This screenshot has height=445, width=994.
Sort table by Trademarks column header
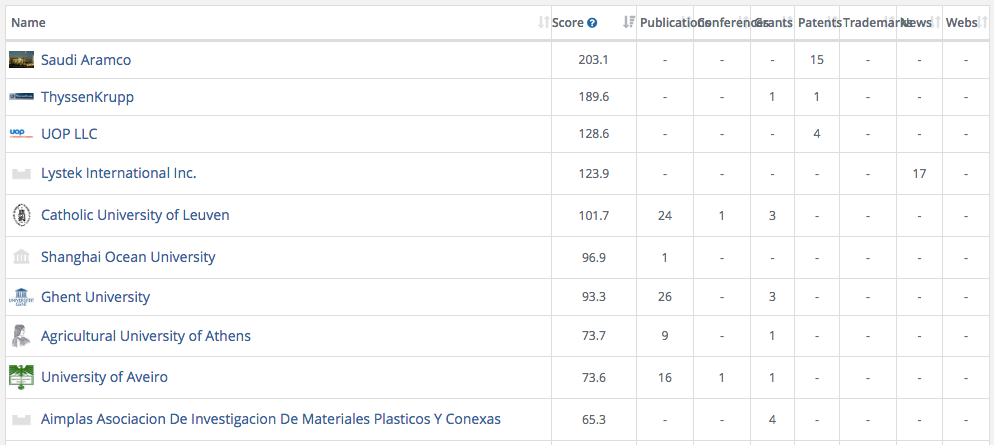pyautogui.click(x=868, y=23)
